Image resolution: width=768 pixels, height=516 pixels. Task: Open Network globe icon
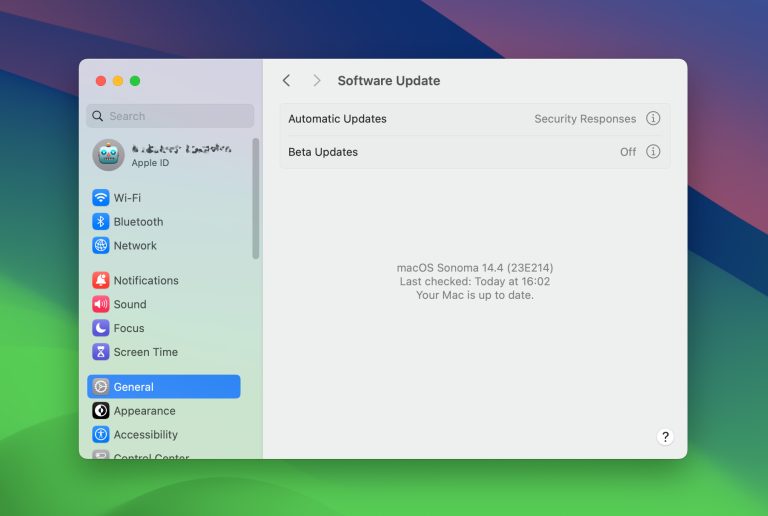coord(101,246)
